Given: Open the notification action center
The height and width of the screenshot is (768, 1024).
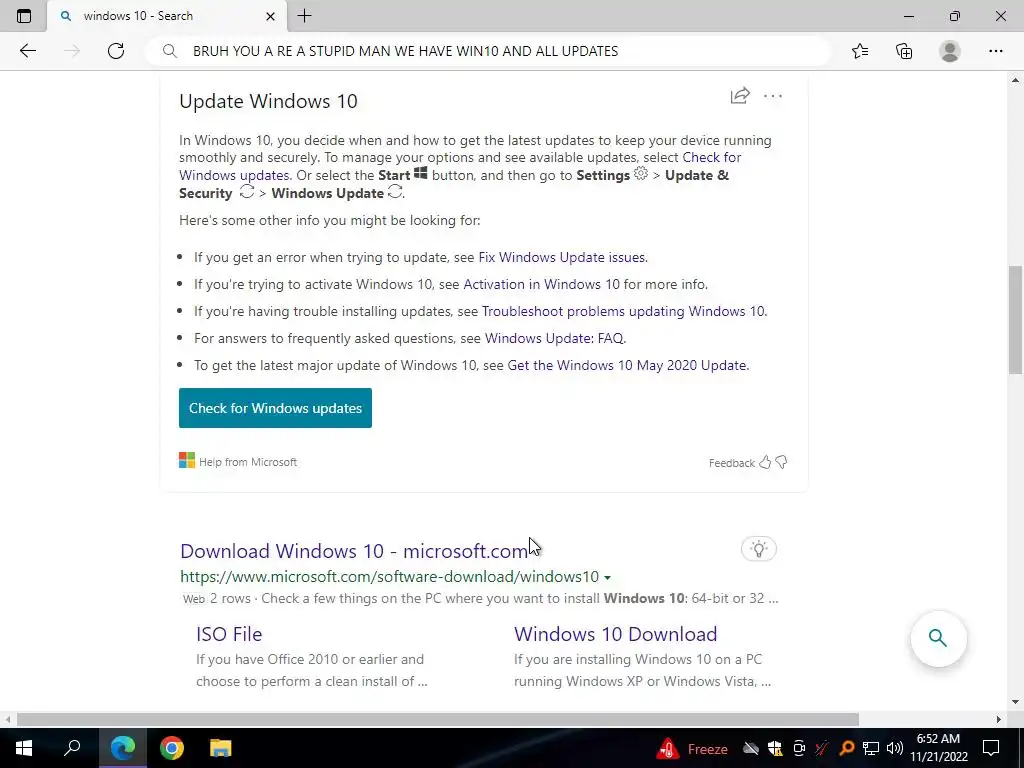Looking at the screenshot, I should click(991, 748).
